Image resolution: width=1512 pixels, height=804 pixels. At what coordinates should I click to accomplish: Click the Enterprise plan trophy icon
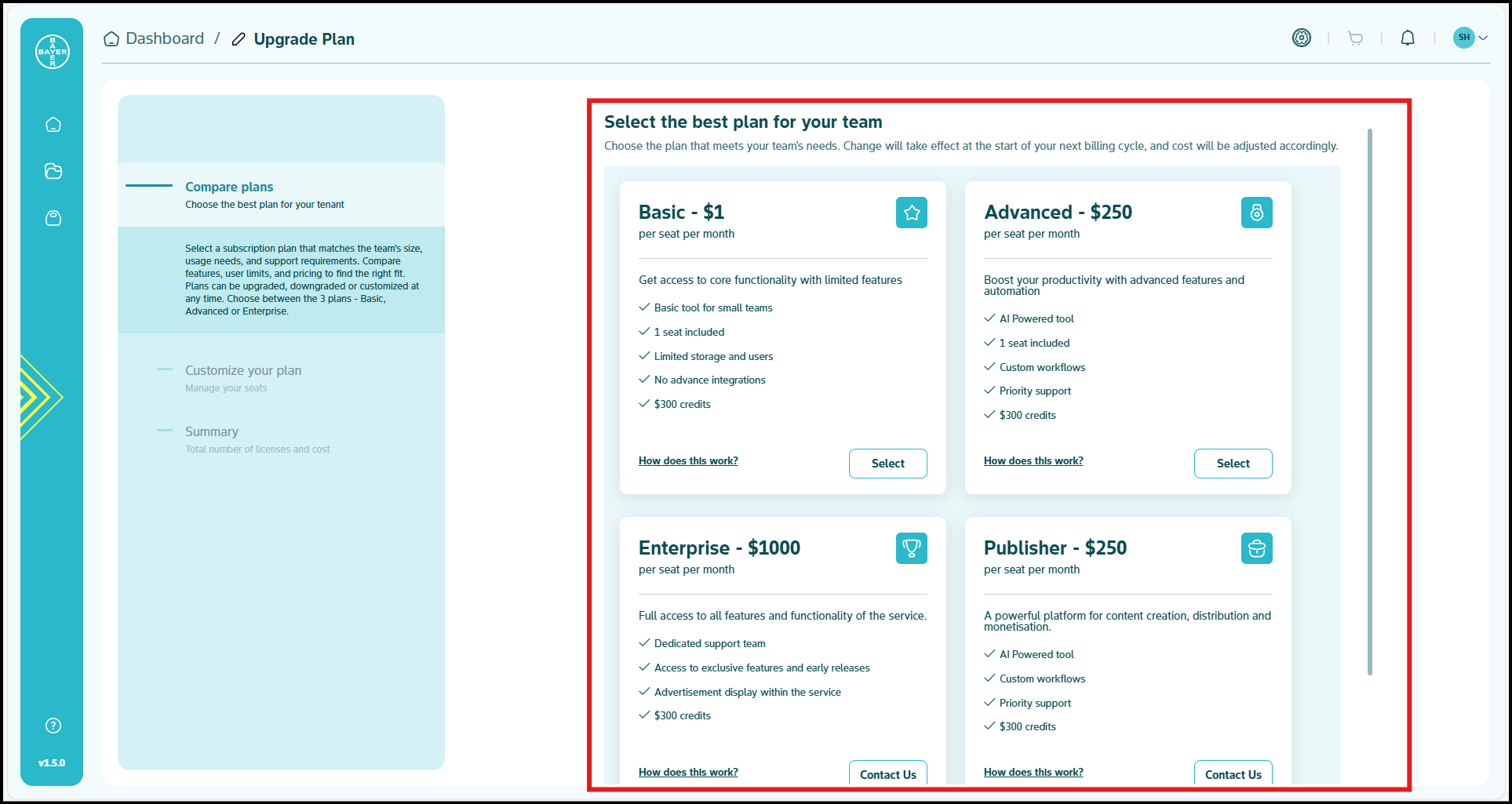(911, 548)
